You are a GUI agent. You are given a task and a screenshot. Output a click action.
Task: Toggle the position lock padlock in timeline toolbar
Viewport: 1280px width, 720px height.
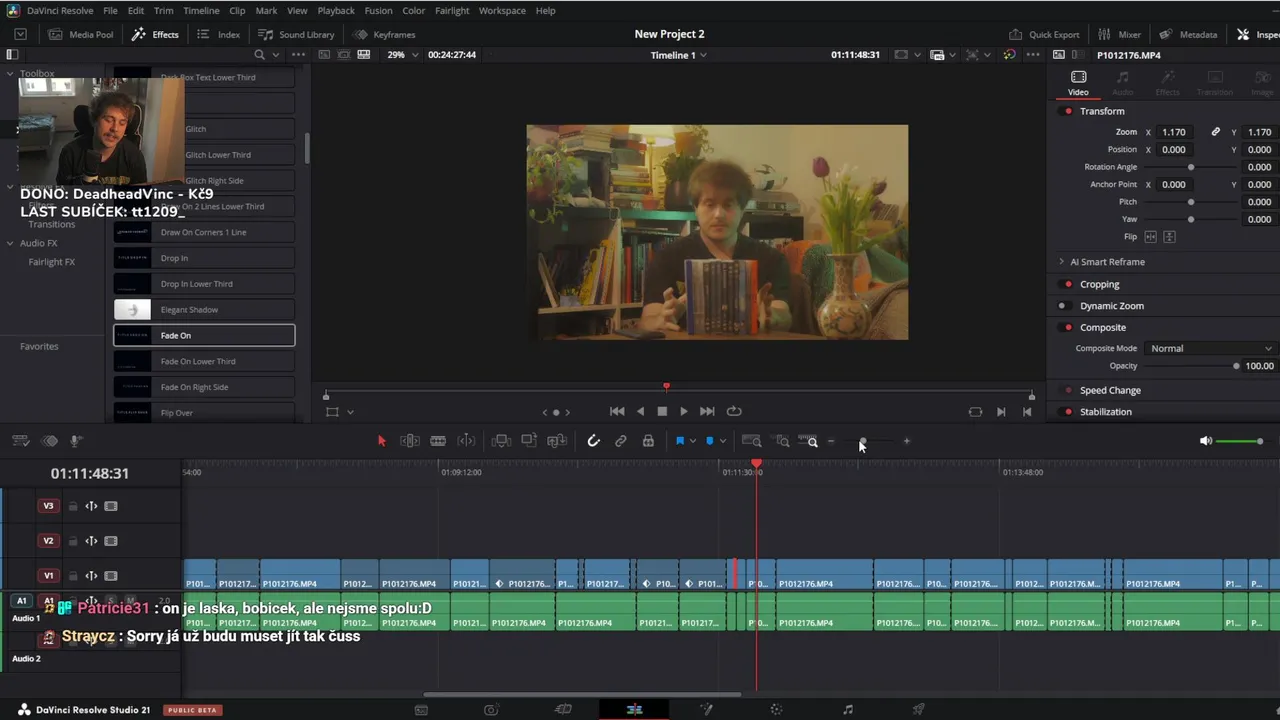click(x=648, y=441)
